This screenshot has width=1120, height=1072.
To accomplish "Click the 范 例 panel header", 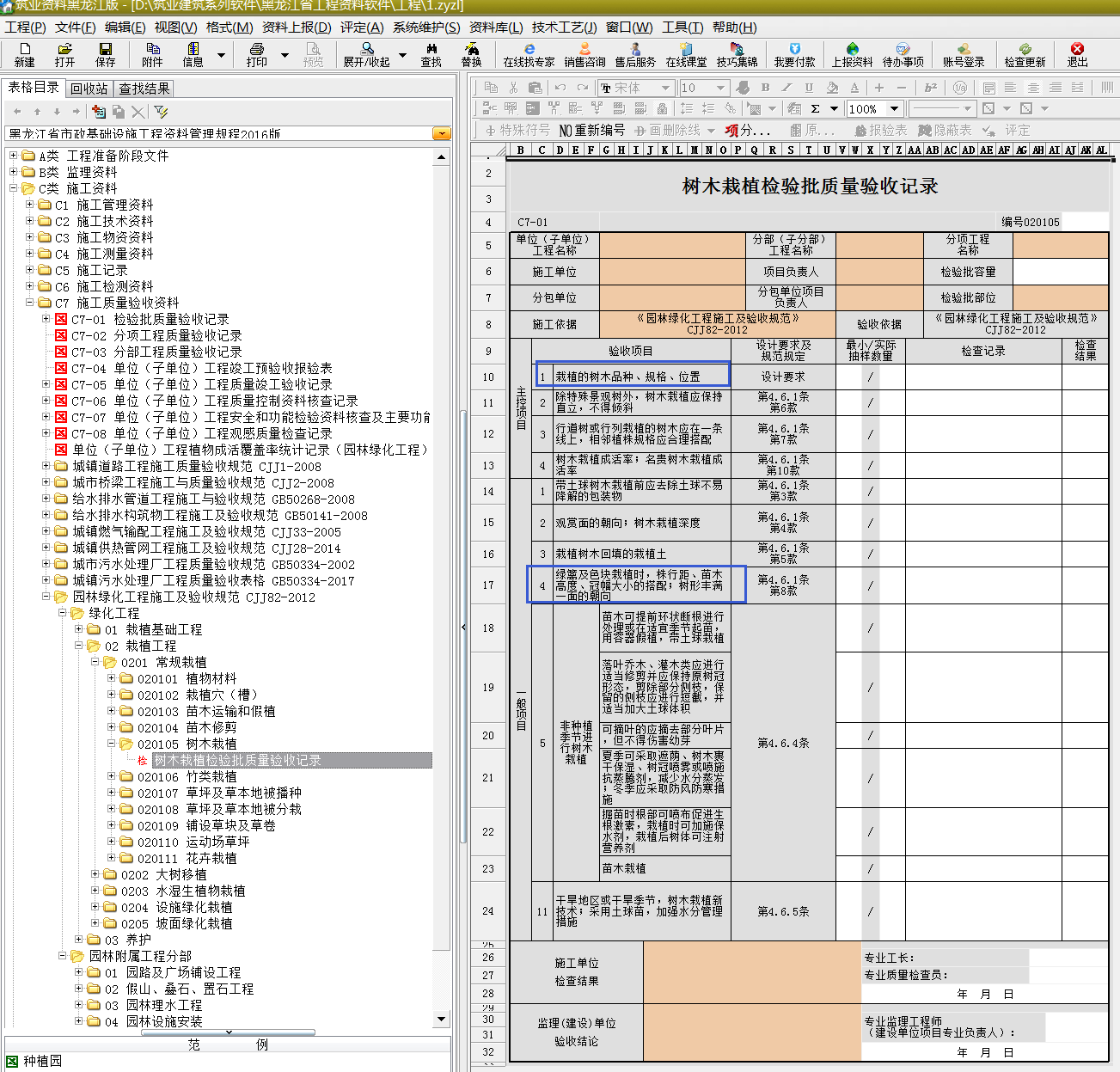I will coord(228,1044).
